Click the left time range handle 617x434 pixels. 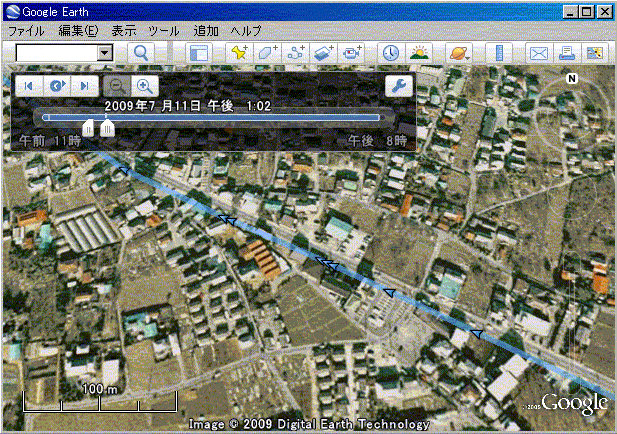pyautogui.click(x=88, y=128)
